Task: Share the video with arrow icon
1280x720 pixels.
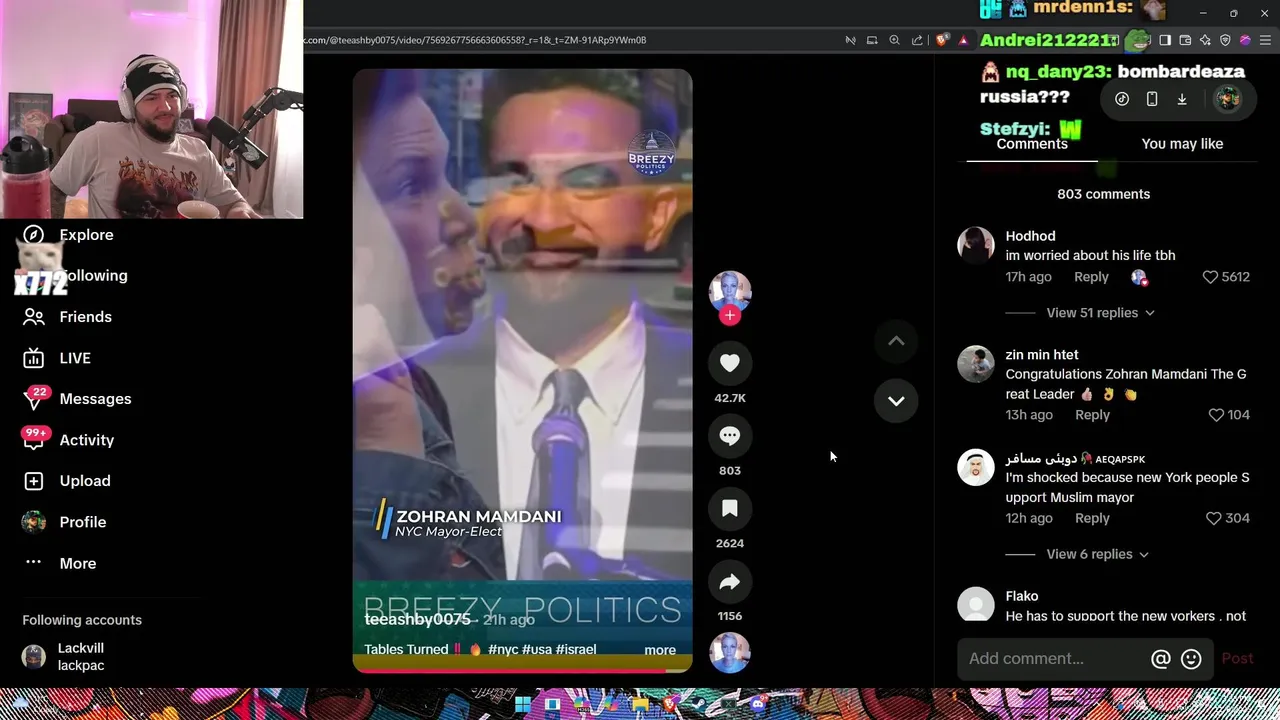Action: click(730, 581)
